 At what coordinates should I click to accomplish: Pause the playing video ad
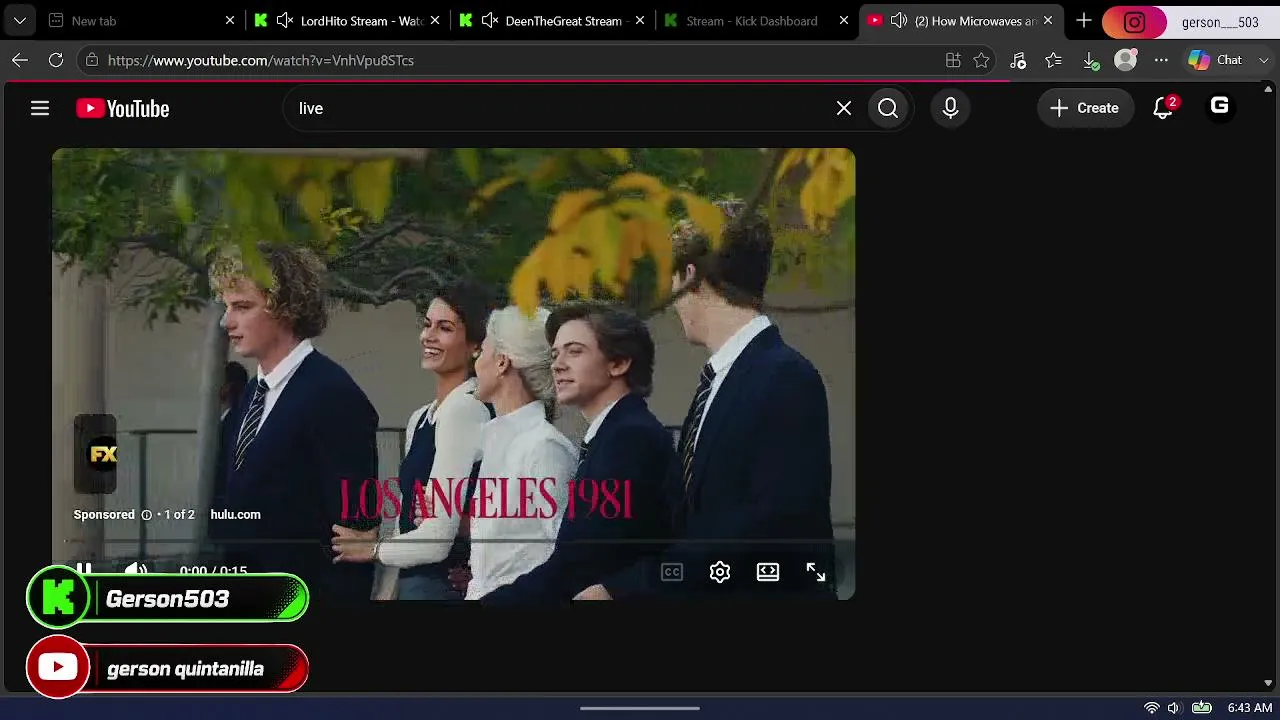click(x=84, y=570)
